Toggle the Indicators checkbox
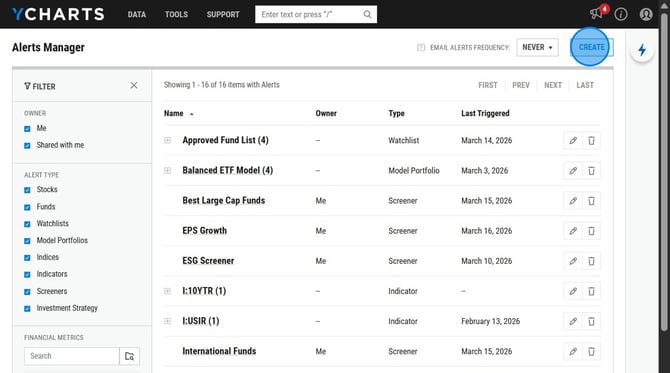Viewport: 670px width, 373px height. coord(27,274)
